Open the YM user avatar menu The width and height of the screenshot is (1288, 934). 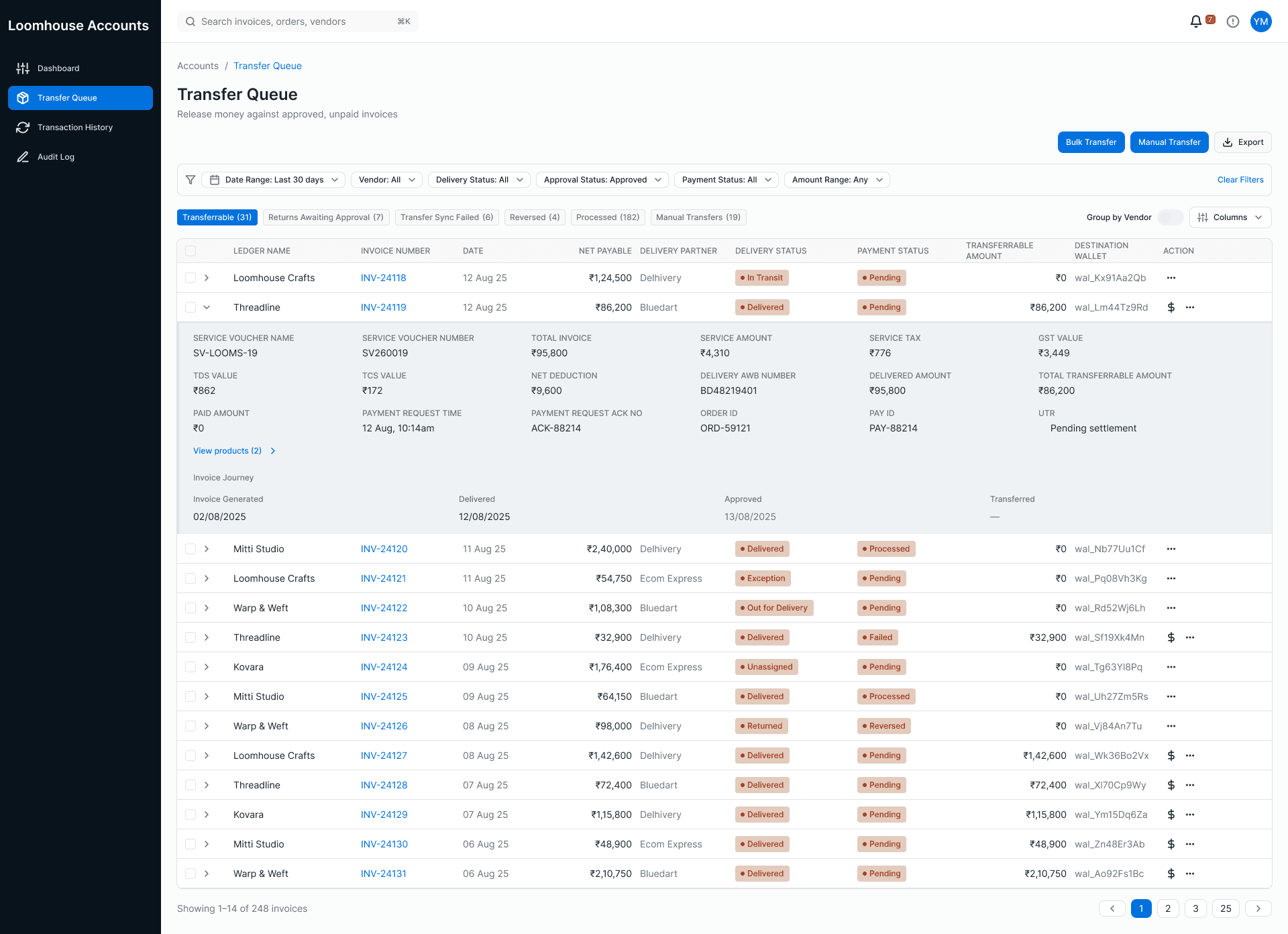1260,21
